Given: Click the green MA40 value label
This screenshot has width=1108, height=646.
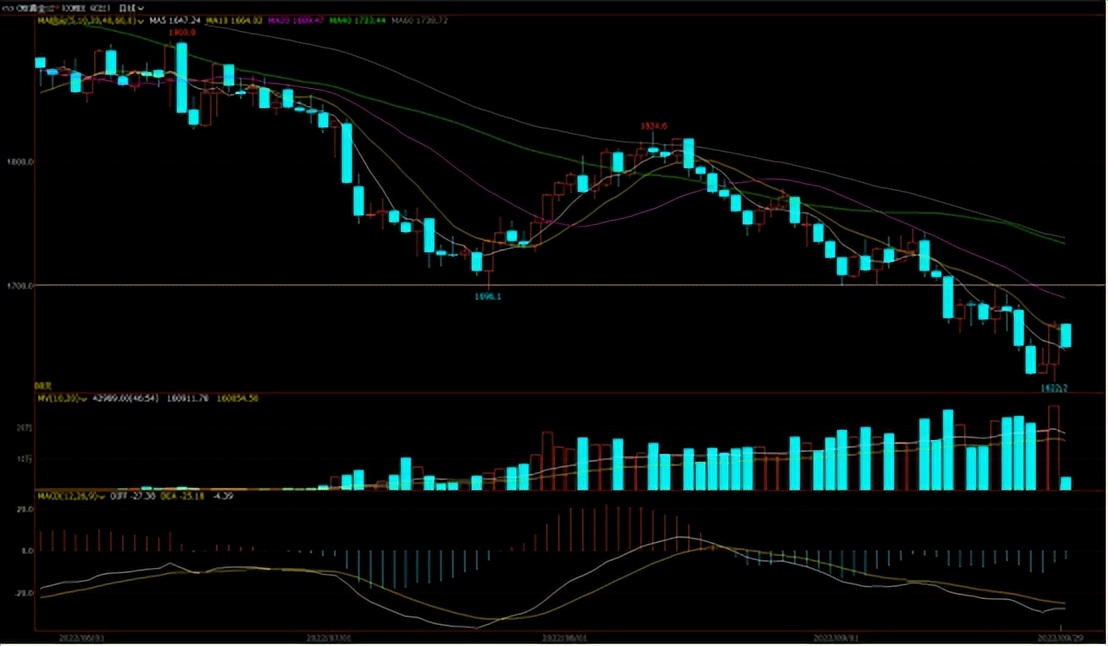Looking at the screenshot, I should click(357, 20).
